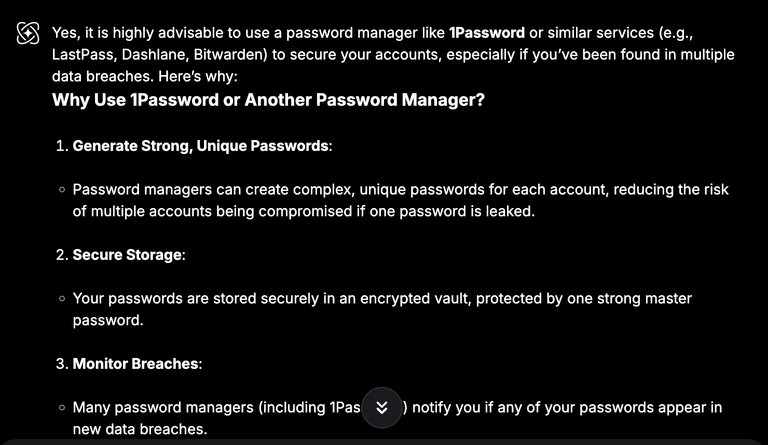Viewport: 768px width, 445px height.
Task: Click the word 'LastPass' in the intro
Action: point(82,54)
